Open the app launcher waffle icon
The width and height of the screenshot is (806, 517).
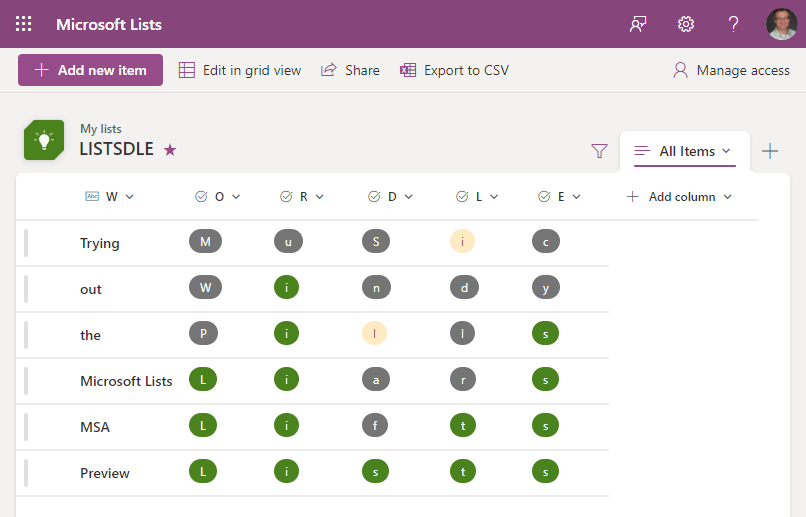[x=23, y=24]
